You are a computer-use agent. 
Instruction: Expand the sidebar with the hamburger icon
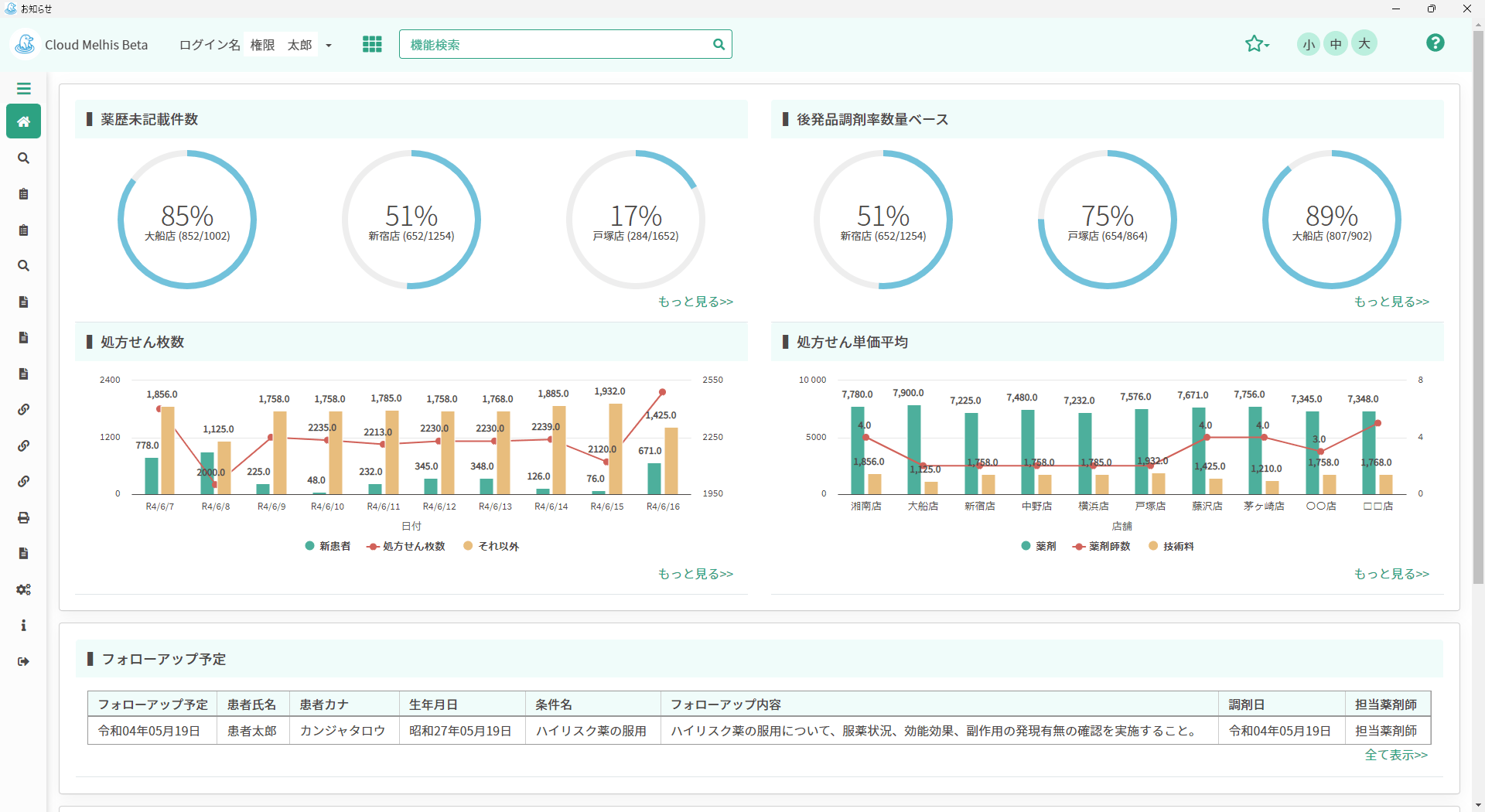pyautogui.click(x=23, y=88)
